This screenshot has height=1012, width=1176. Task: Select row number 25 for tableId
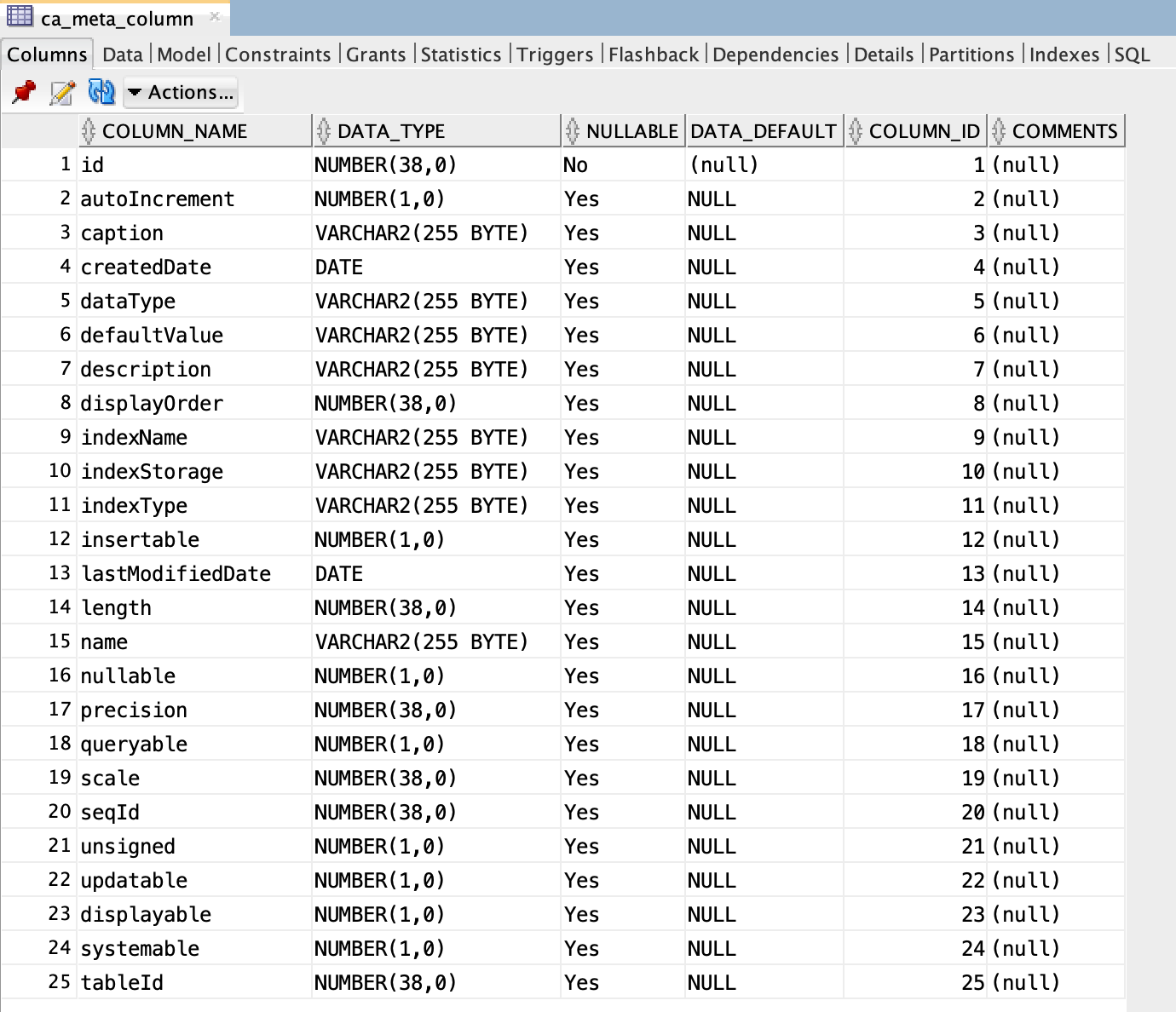click(x=59, y=982)
